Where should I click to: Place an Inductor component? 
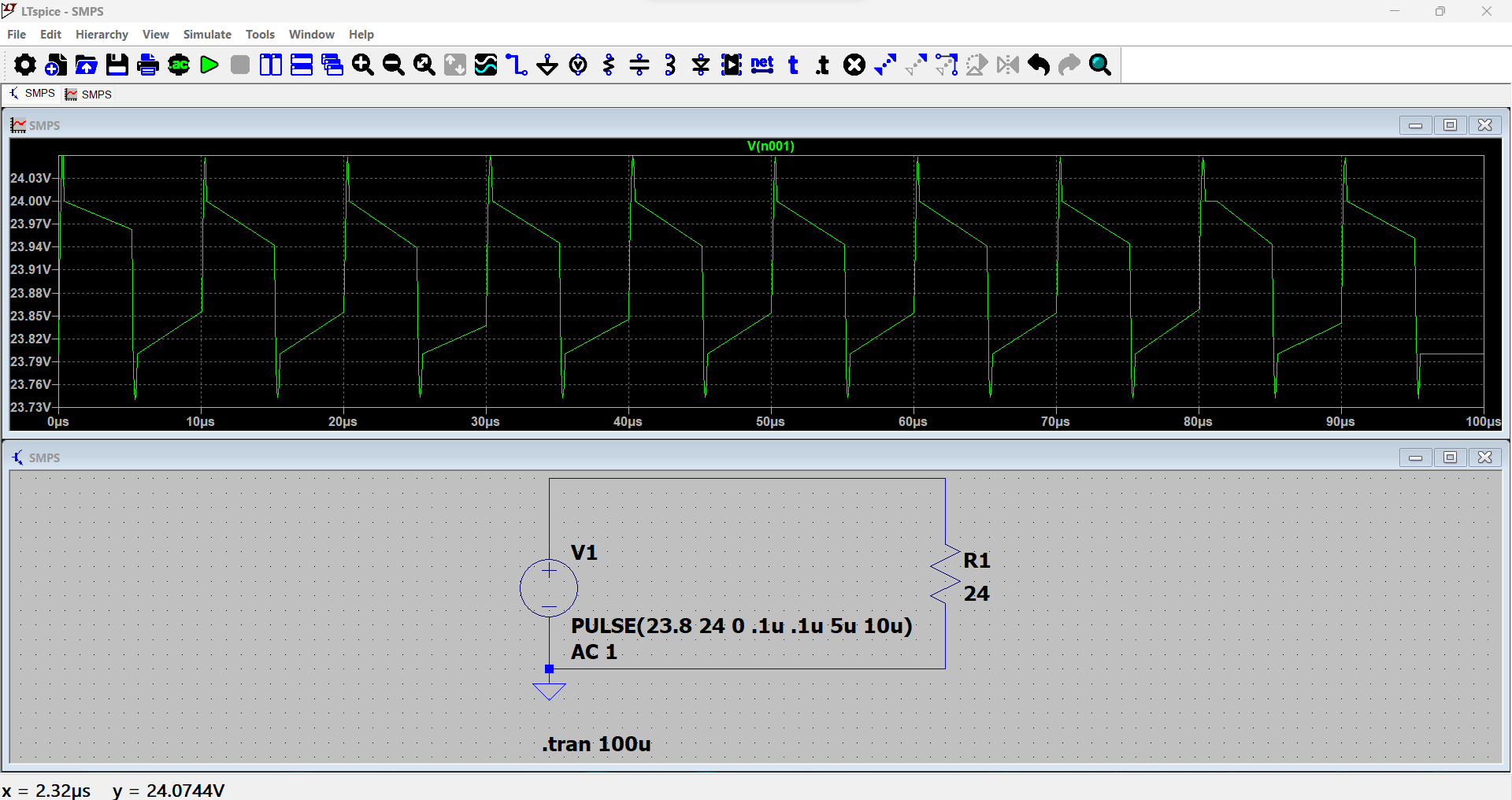tap(670, 65)
